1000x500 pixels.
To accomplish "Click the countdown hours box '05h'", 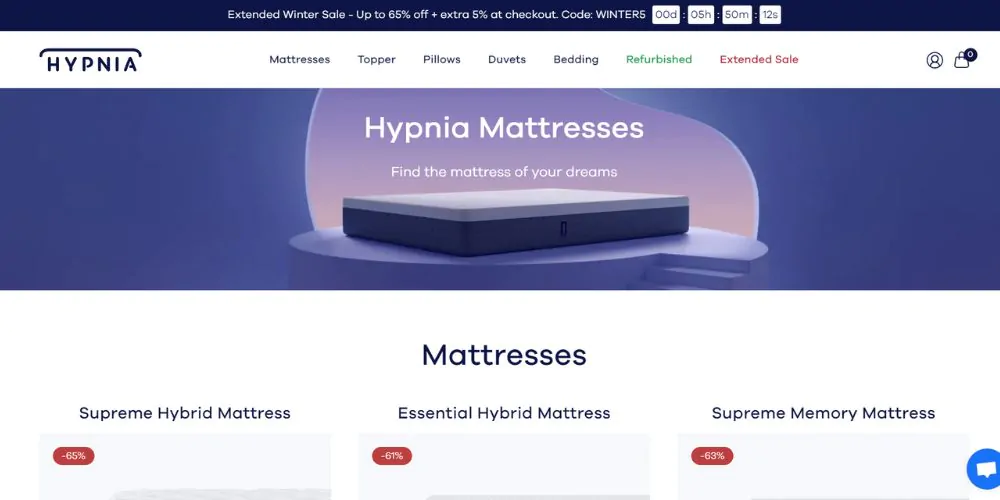I will 700,15.
